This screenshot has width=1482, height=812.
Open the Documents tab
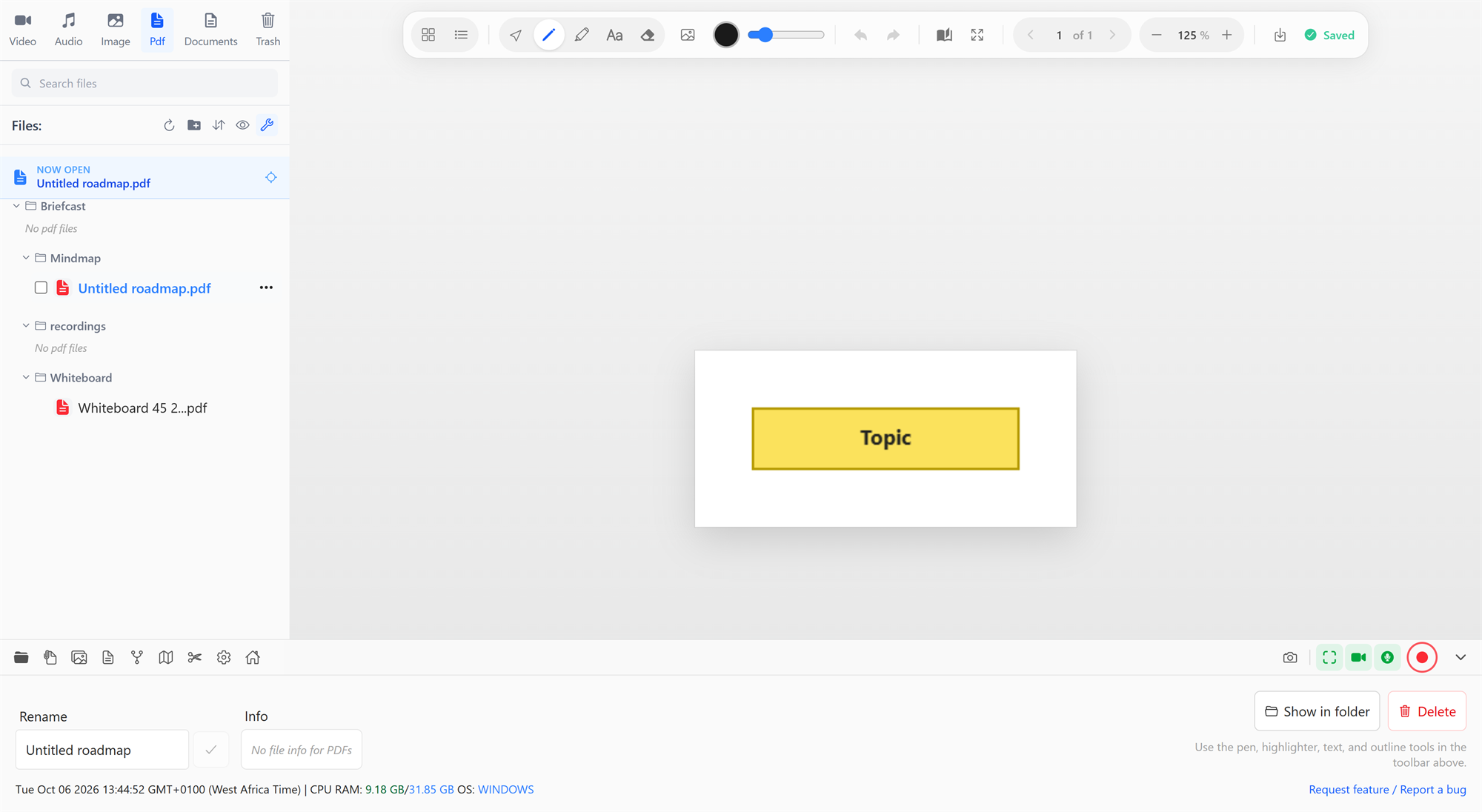[x=211, y=30]
